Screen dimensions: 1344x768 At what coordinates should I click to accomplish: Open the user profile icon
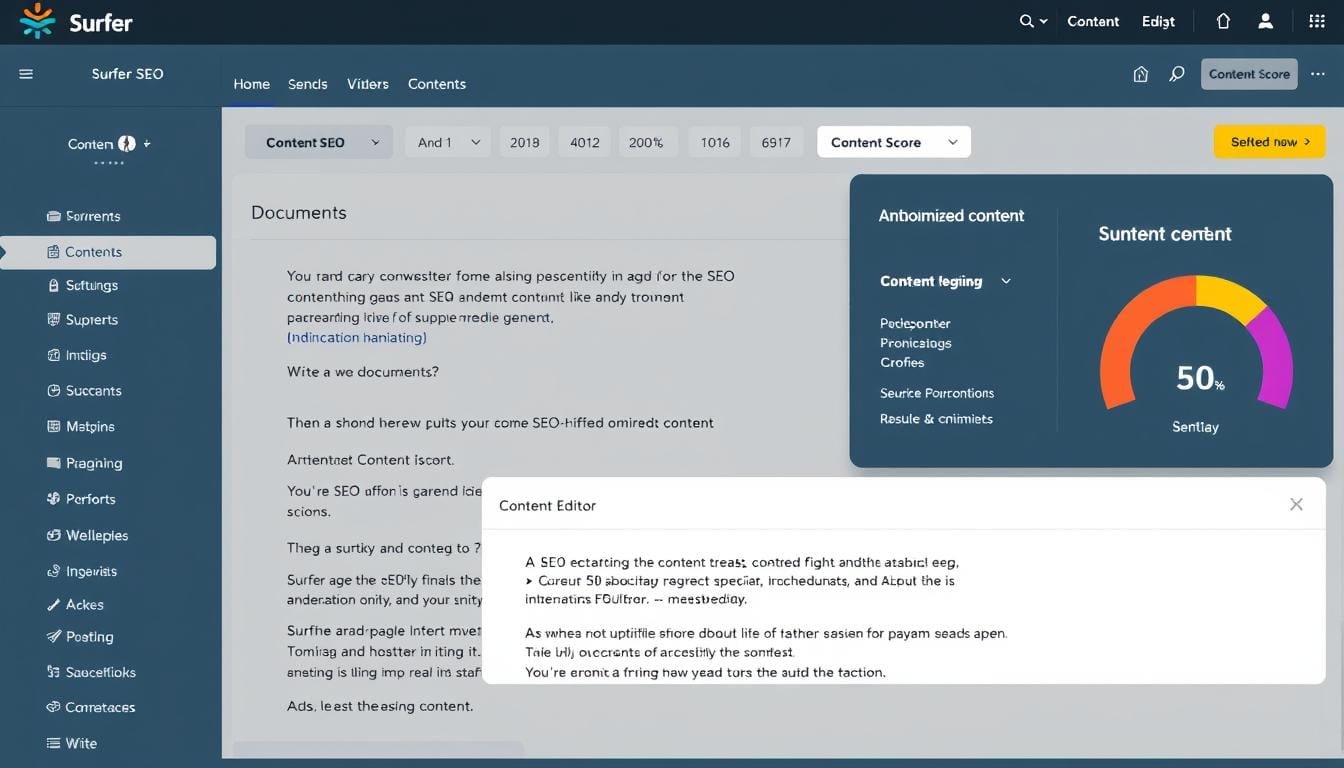1265,21
